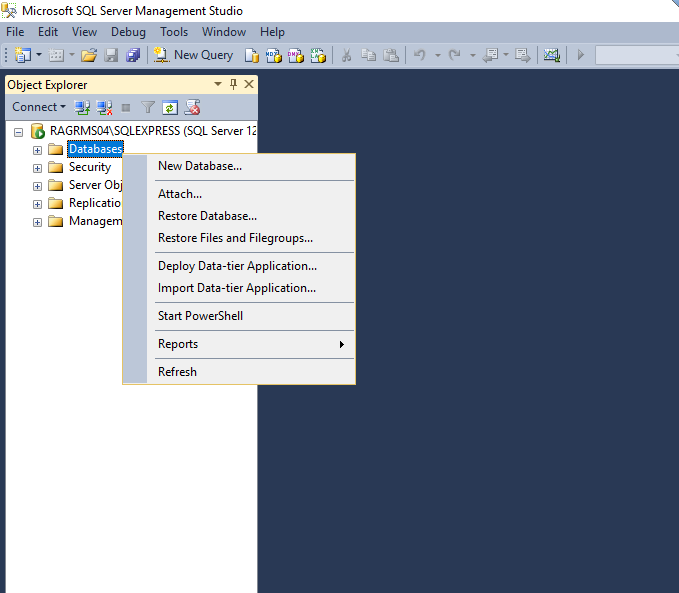Expand the Management folder
The height and width of the screenshot is (593, 679).
(x=37, y=222)
